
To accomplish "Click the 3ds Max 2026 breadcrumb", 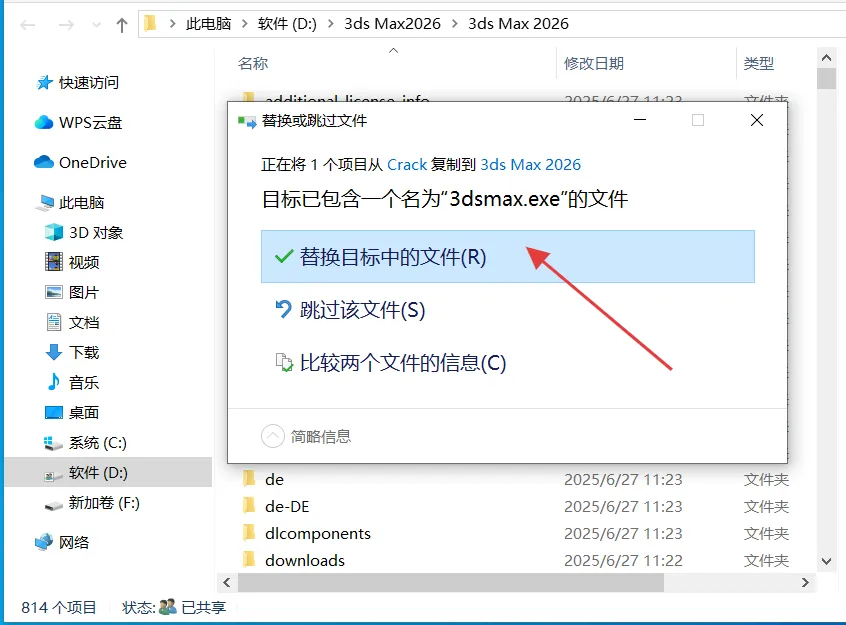I will (x=518, y=24).
